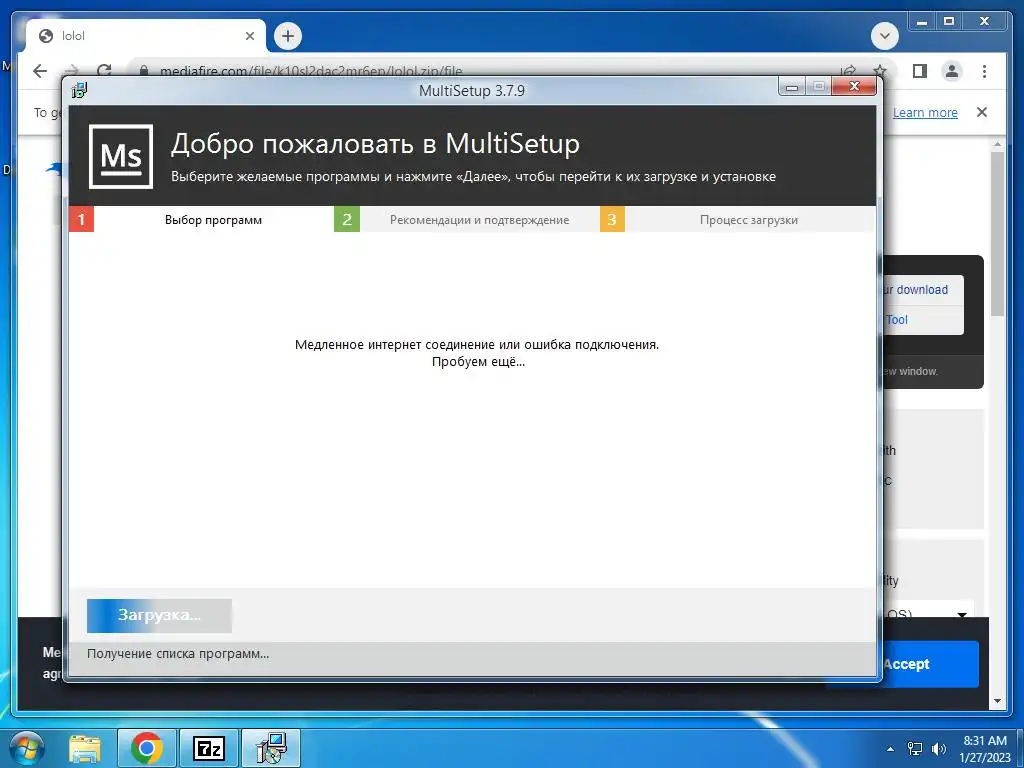The height and width of the screenshot is (768, 1024).
Task: Toggle Chrome side panel icon
Action: pos(920,71)
